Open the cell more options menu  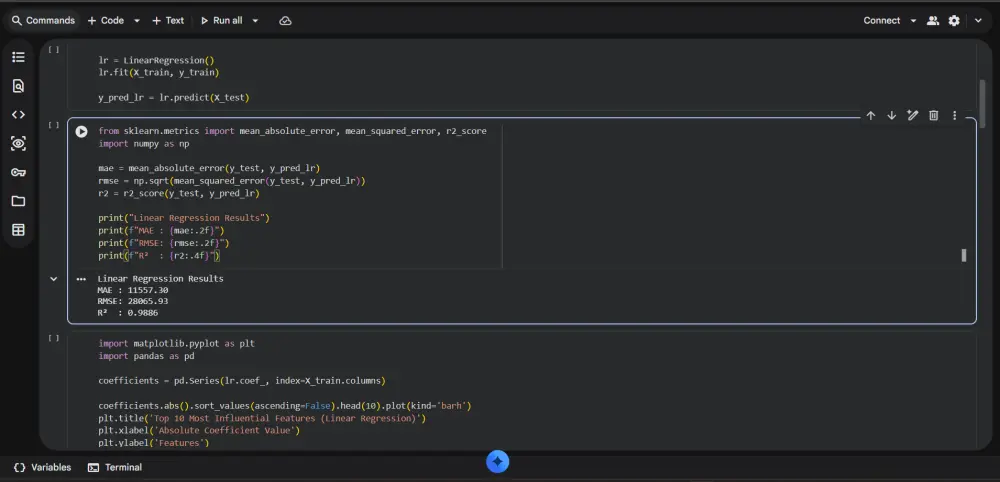point(955,115)
